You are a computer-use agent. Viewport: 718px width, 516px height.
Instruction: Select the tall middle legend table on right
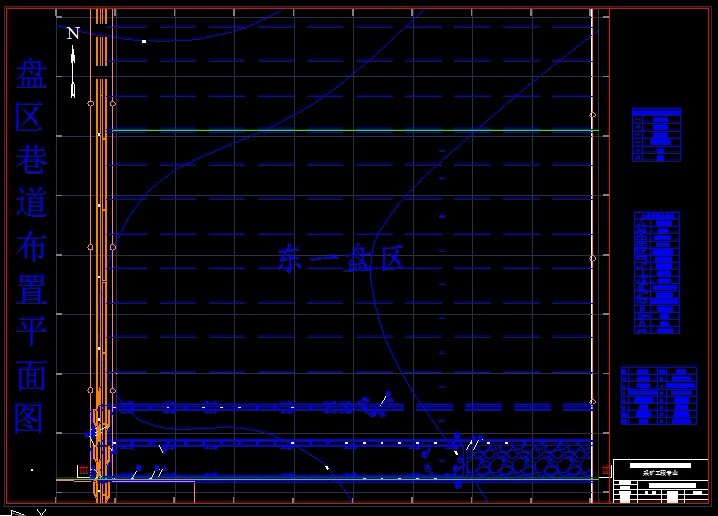[x=657, y=272]
